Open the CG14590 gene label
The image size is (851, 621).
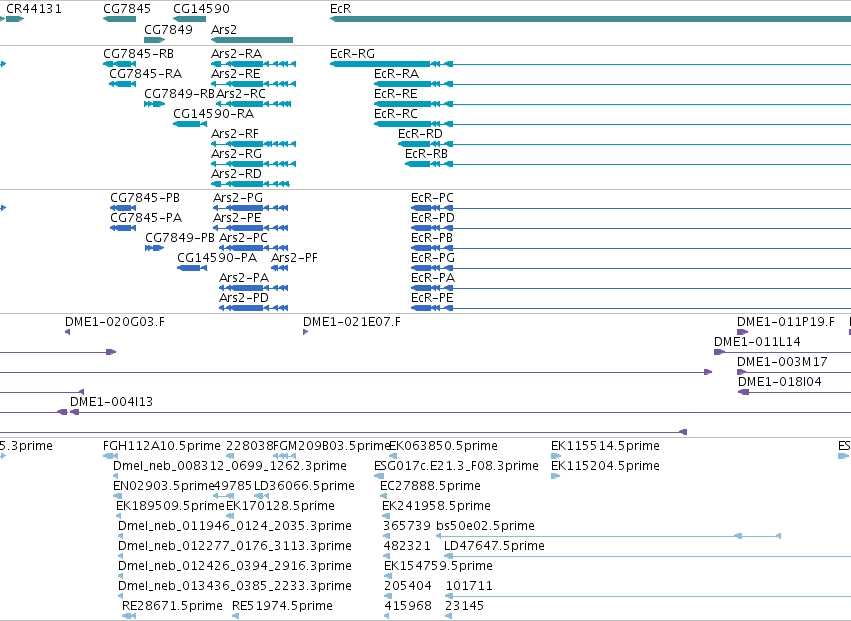(201, 9)
